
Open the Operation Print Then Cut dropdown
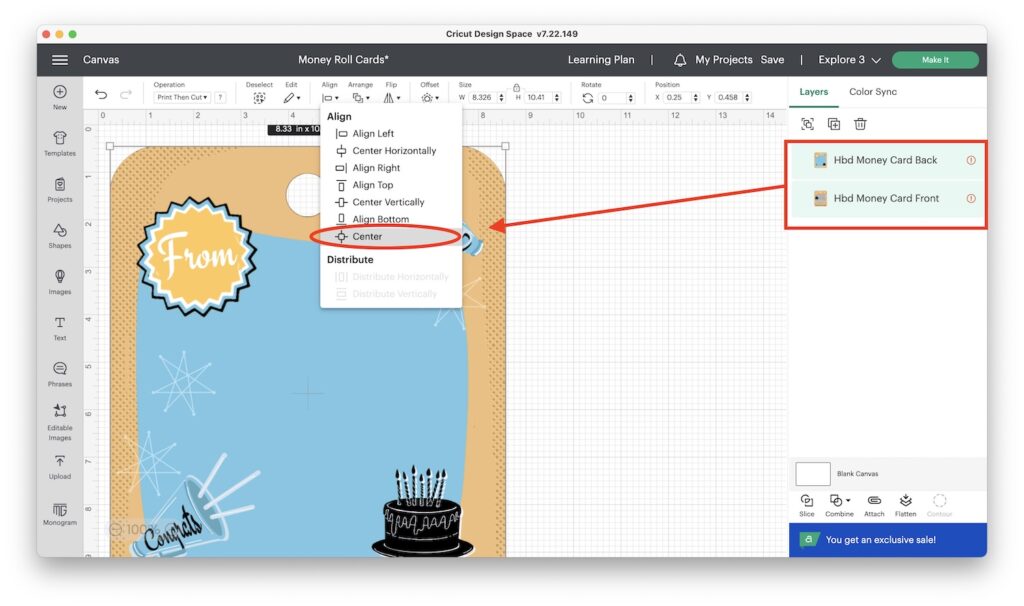(x=182, y=97)
